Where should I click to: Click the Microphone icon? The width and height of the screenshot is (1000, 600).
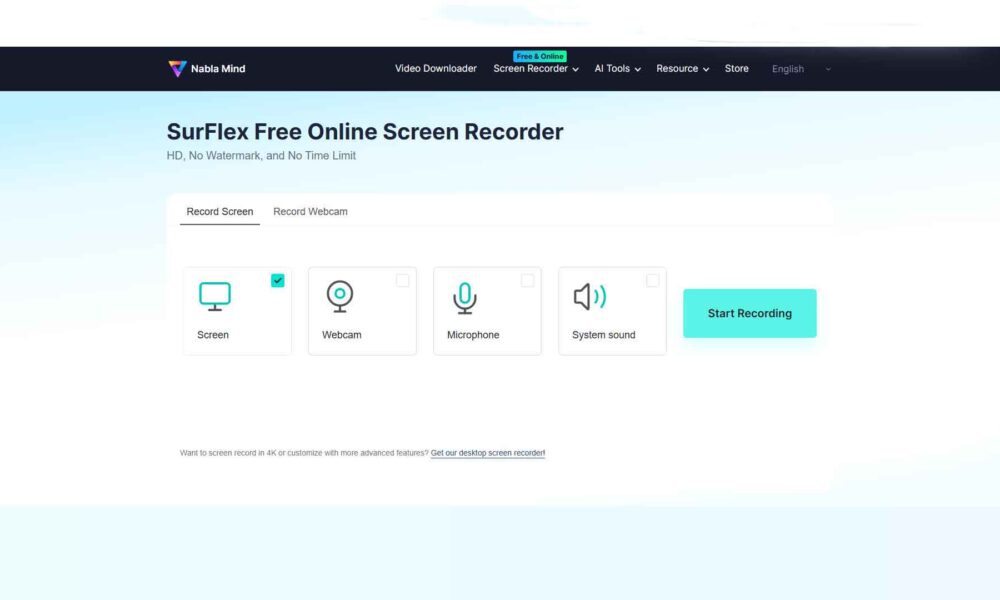pyautogui.click(x=465, y=298)
